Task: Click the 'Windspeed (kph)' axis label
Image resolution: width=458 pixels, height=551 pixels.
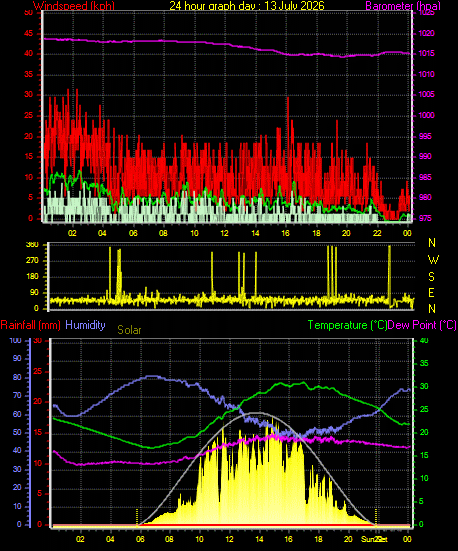Action: 74,6
